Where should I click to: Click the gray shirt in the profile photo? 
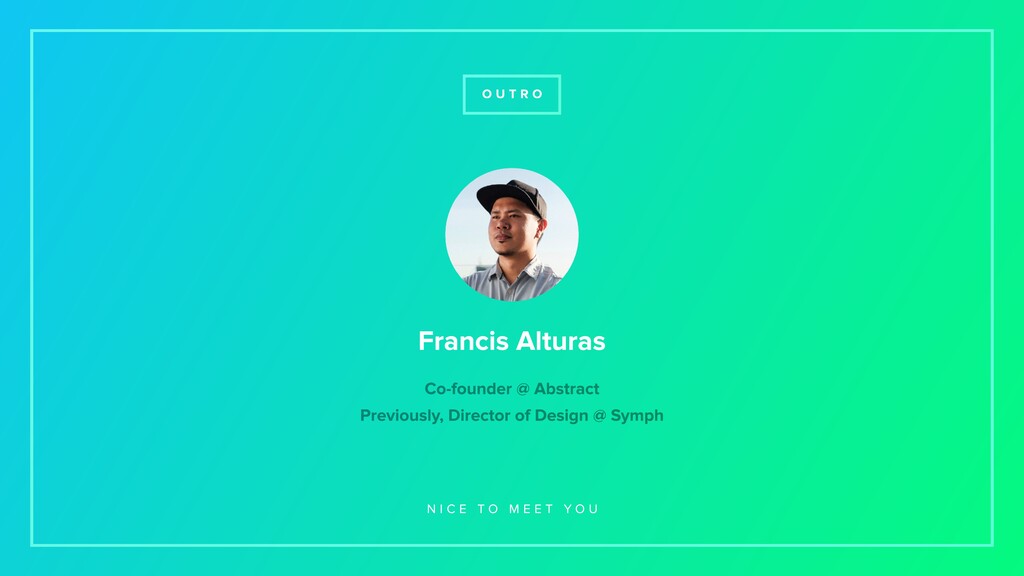pyautogui.click(x=513, y=280)
